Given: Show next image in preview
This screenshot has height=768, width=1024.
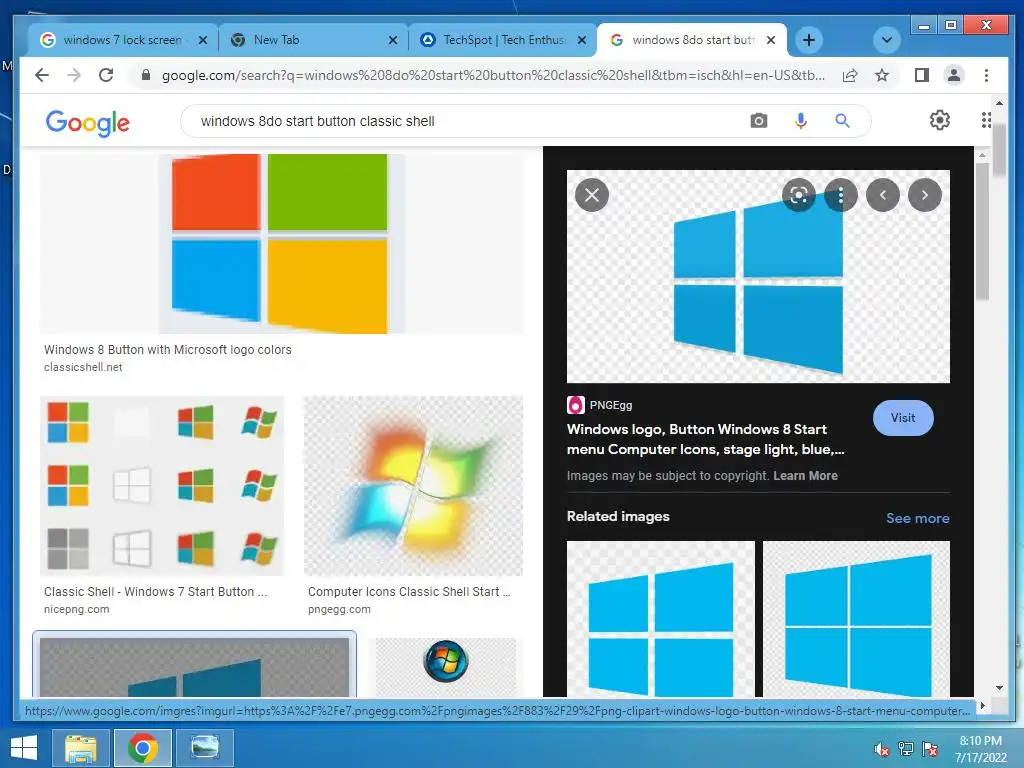Looking at the screenshot, I should [925, 195].
